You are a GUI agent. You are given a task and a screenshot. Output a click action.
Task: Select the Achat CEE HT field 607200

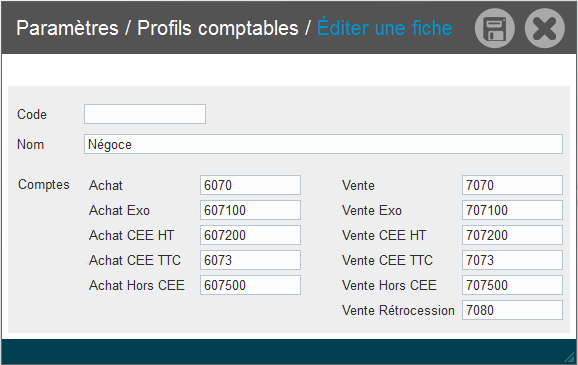(250, 235)
